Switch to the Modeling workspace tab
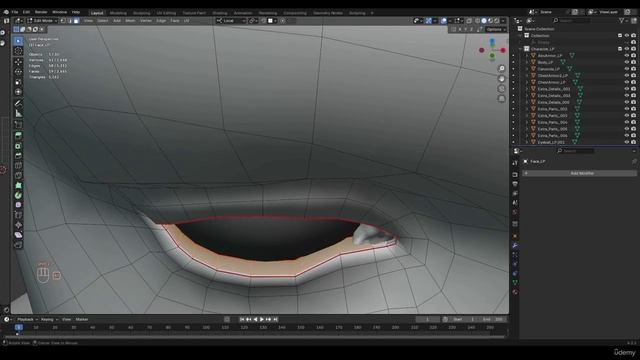The height and width of the screenshot is (360, 640). coord(118,13)
